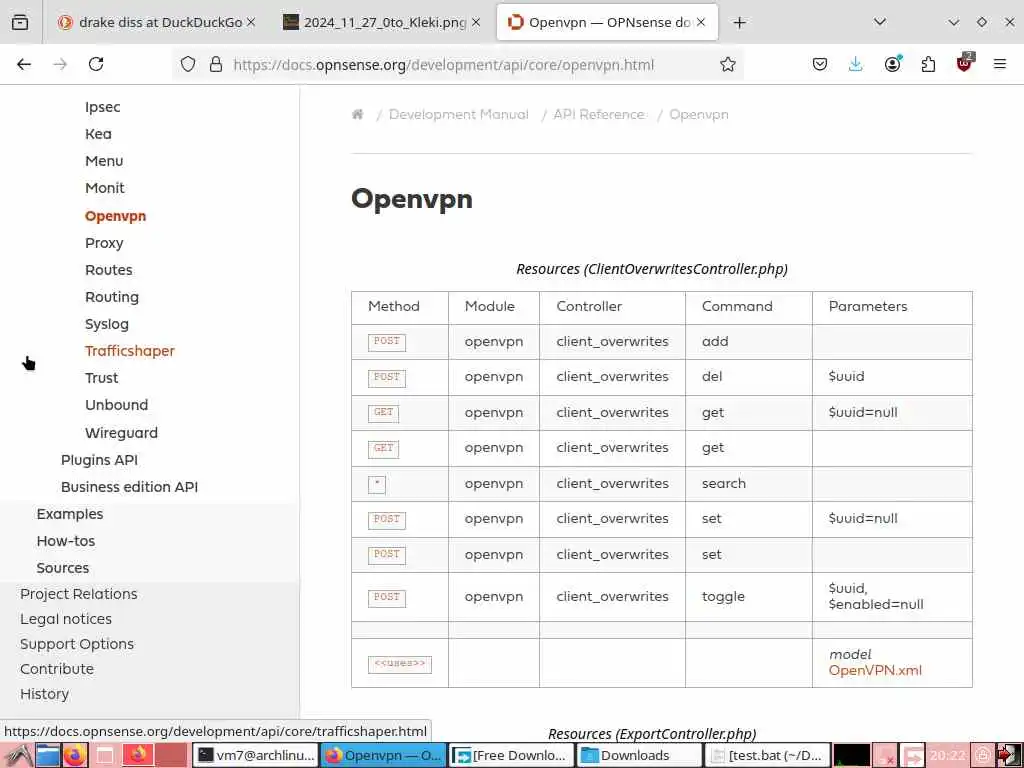1024x768 pixels.
Task: Click the taskbar clock showing 20:22
Action: point(948,756)
